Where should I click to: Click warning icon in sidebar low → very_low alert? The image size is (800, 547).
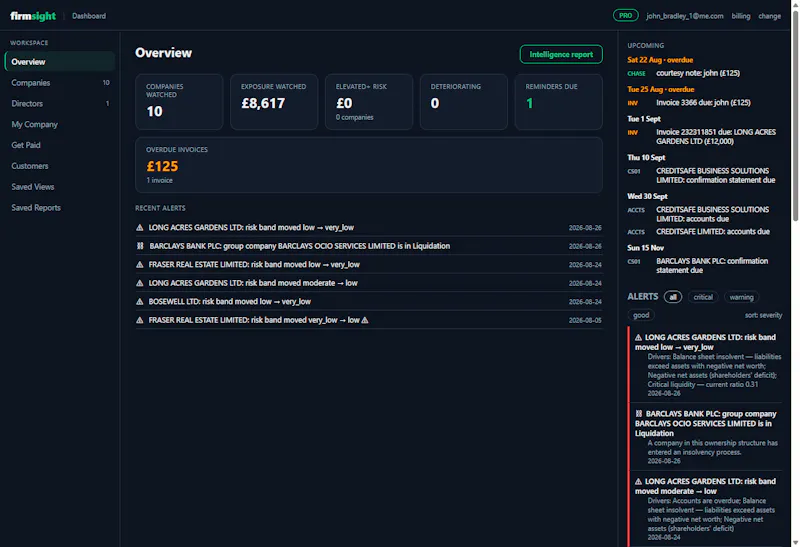tap(638, 337)
